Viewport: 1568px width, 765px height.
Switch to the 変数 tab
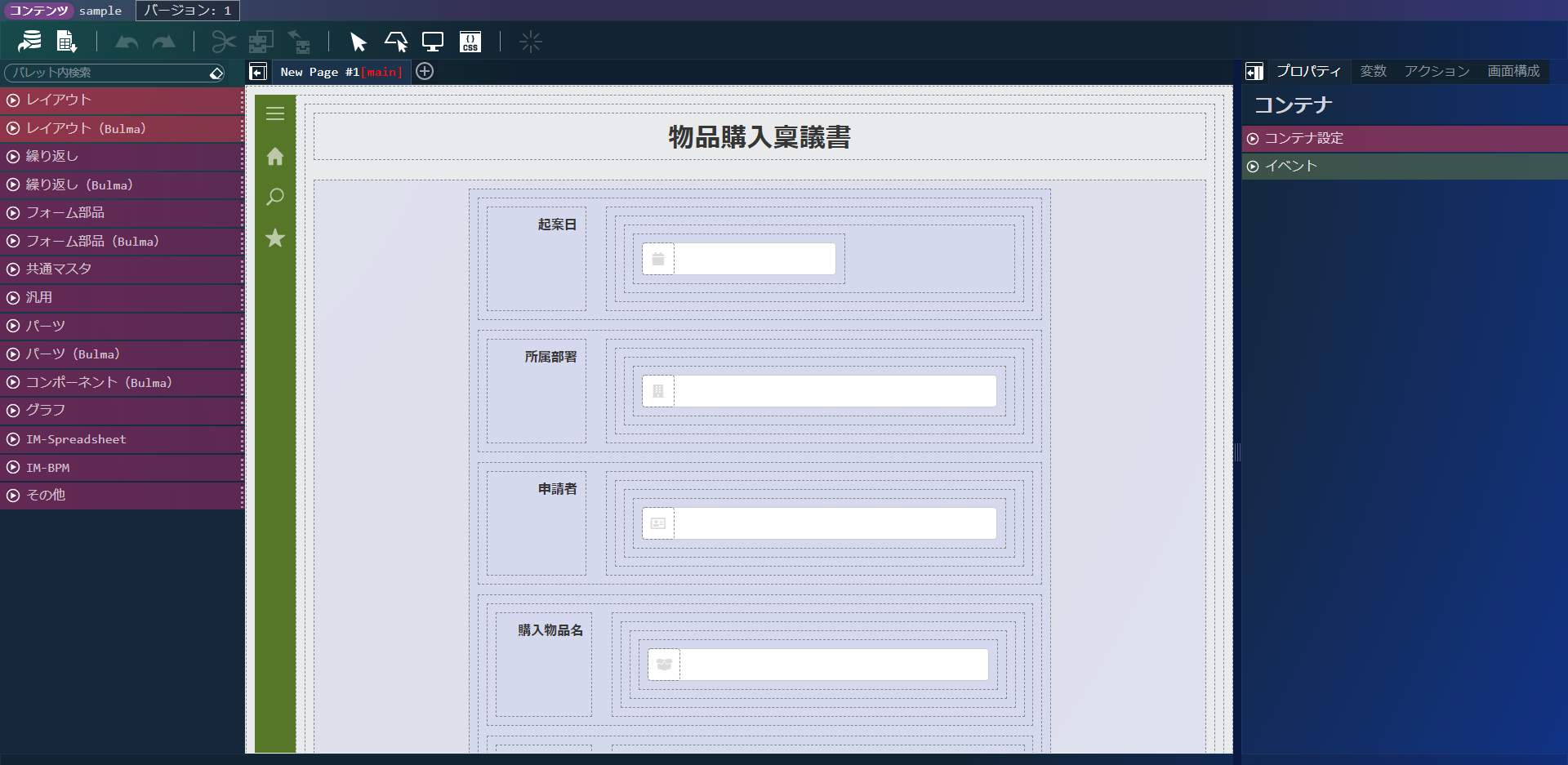[1373, 71]
